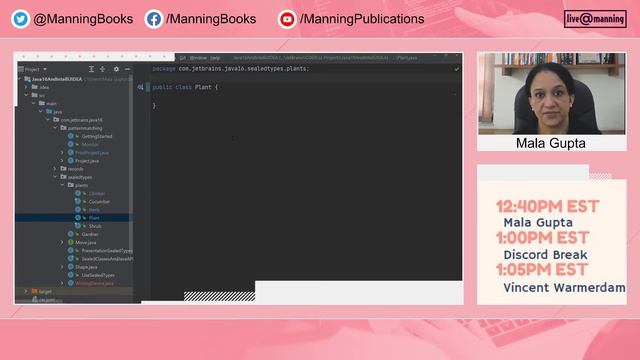Open the Window menu
Image resolution: width=640 pixels, height=360 pixels.
tap(198, 58)
